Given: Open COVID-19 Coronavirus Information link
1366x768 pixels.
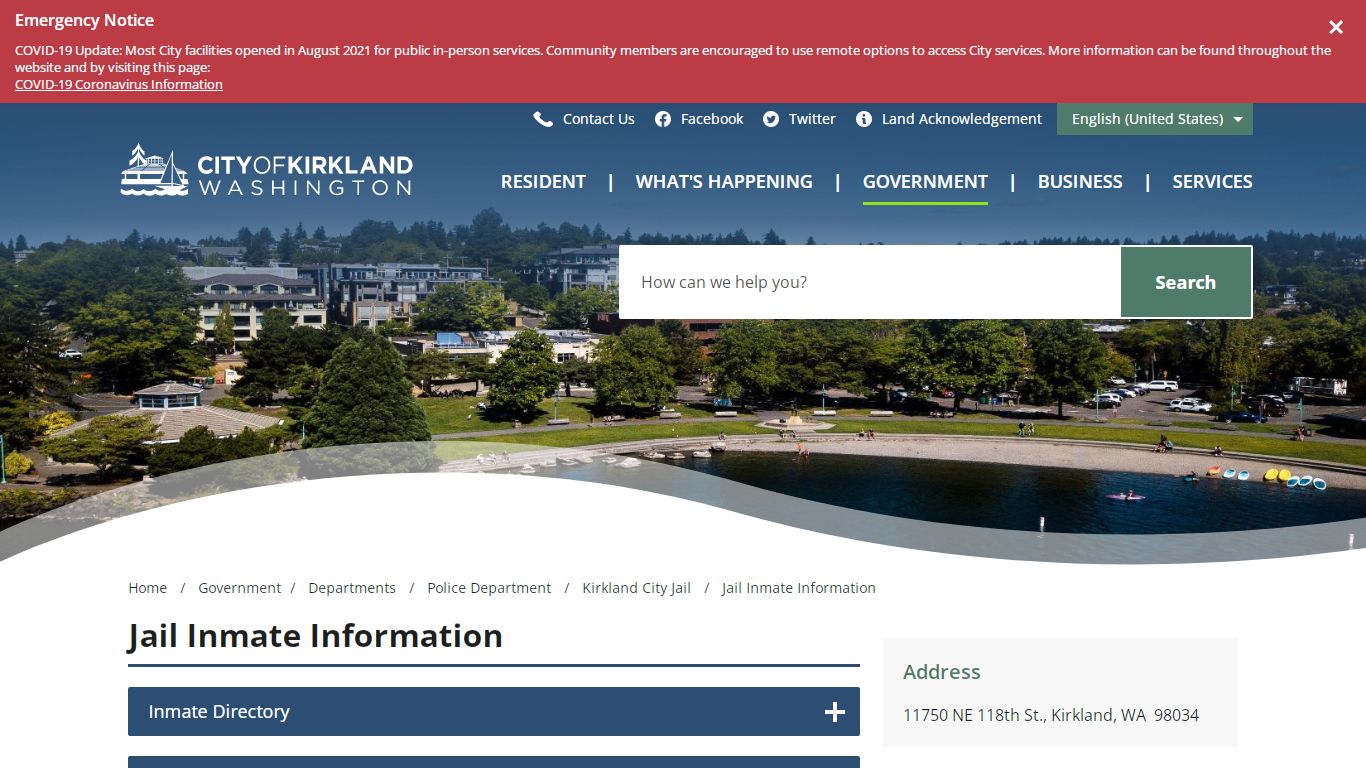Looking at the screenshot, I should (x=119, y=85).
